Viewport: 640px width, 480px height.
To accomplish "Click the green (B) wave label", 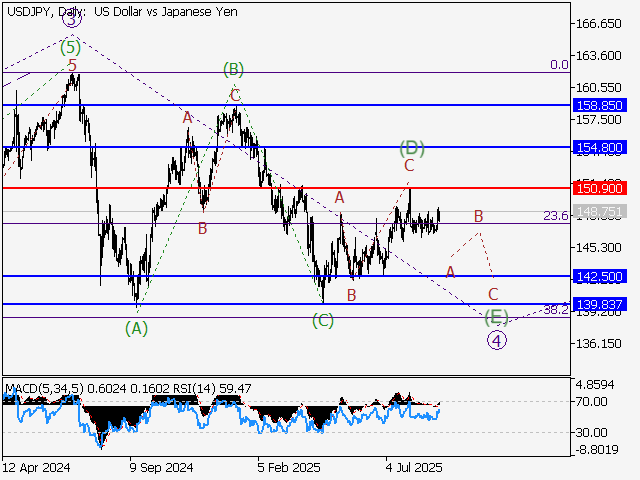I will point(234,69).
